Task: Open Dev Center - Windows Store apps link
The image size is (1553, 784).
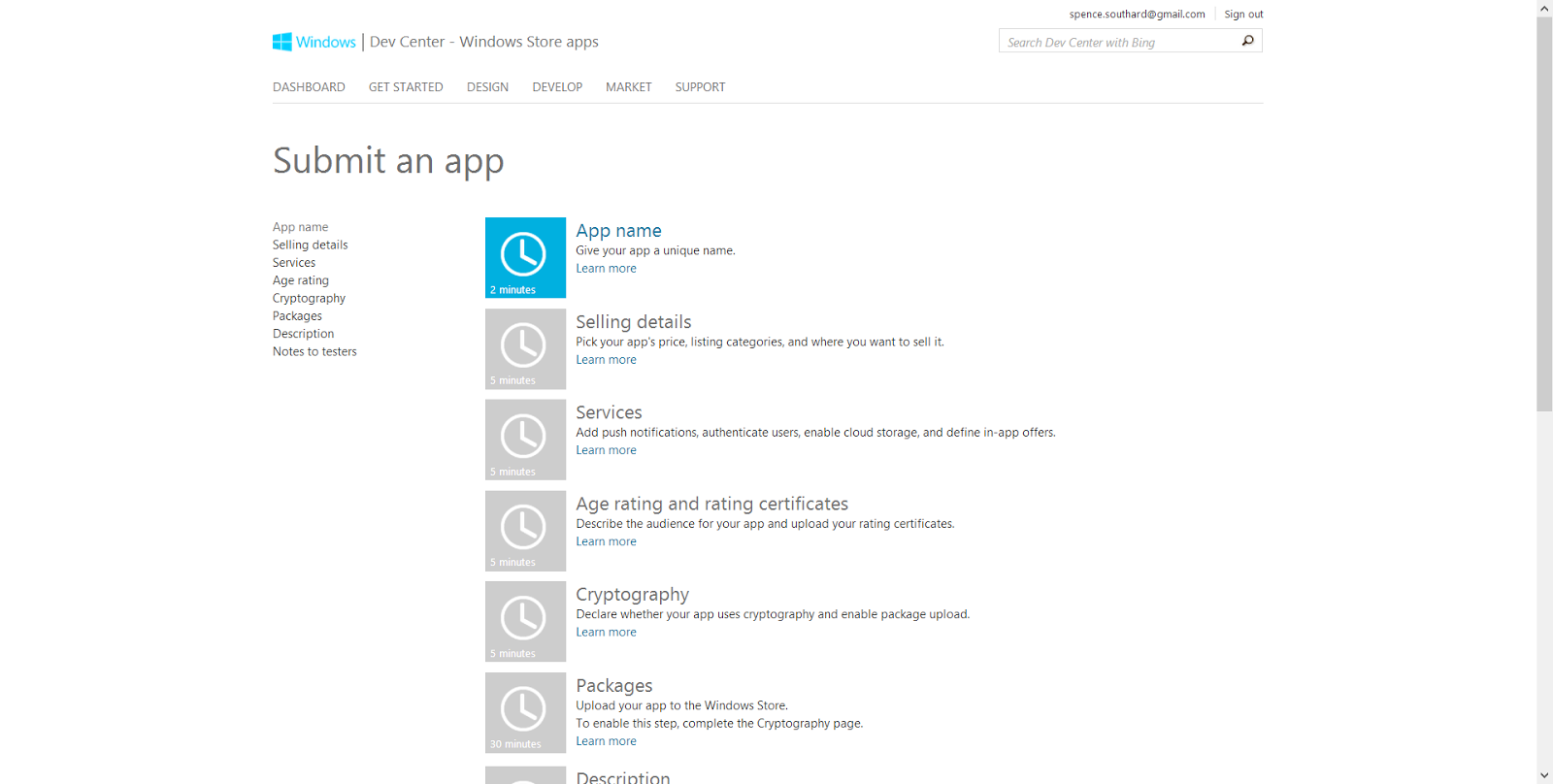Action: (x=484, y=42)
